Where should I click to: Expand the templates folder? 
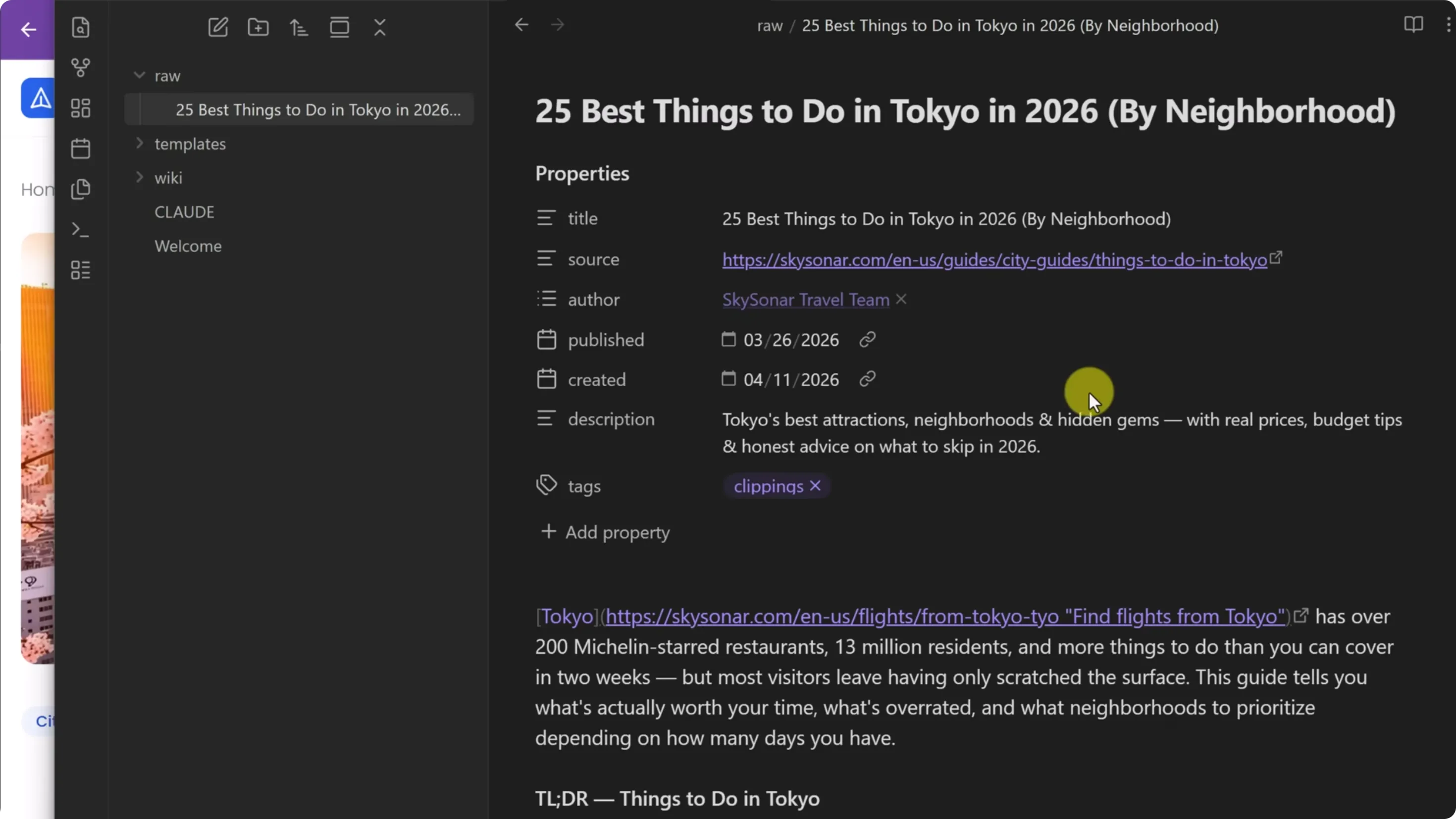(x=139, y=143)
